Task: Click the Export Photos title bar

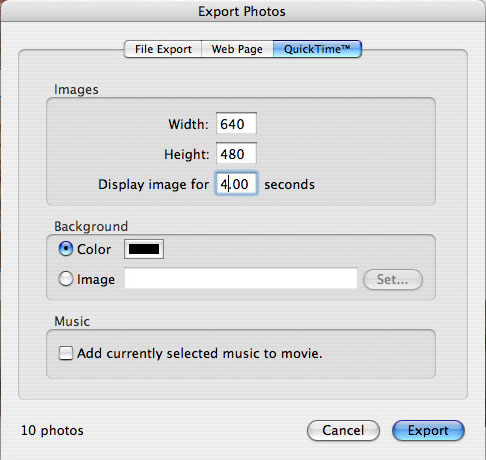Action: [242, 11]
